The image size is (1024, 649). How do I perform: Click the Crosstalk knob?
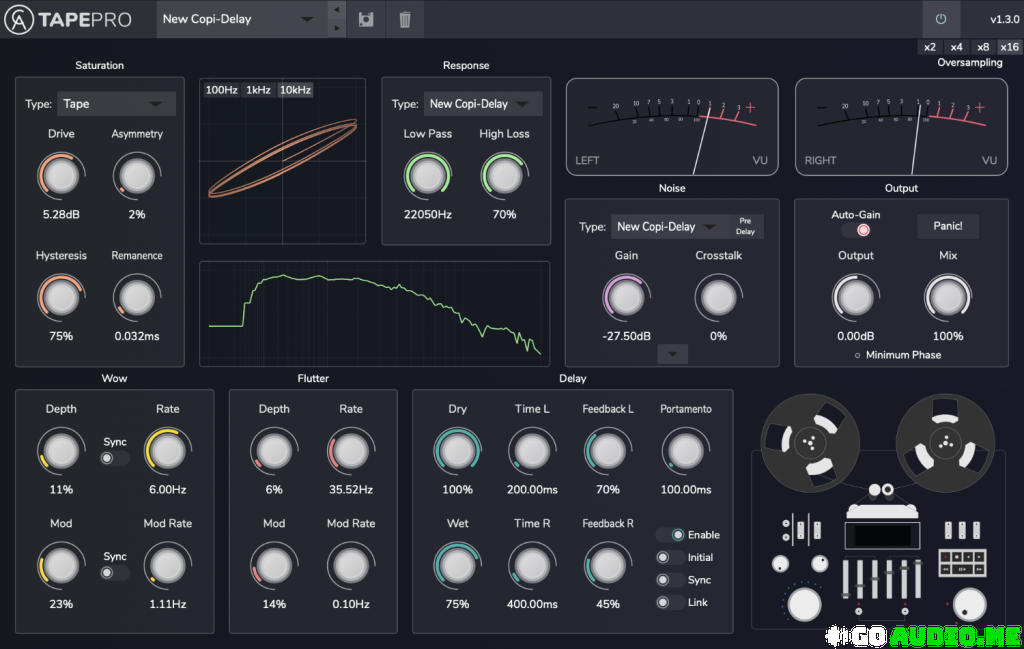[718, 298]
